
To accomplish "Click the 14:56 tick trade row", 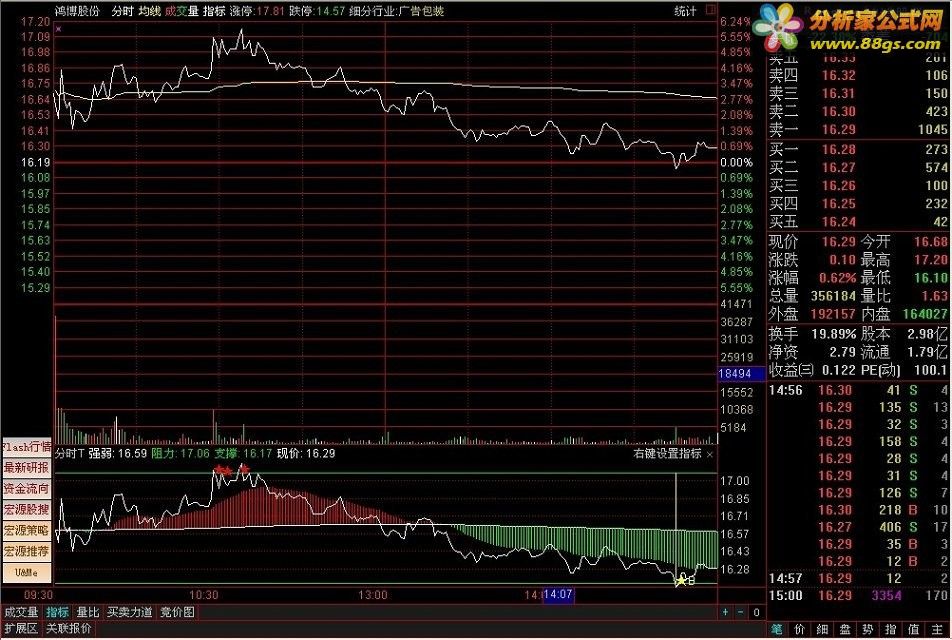I will click(x=858, y=390).
